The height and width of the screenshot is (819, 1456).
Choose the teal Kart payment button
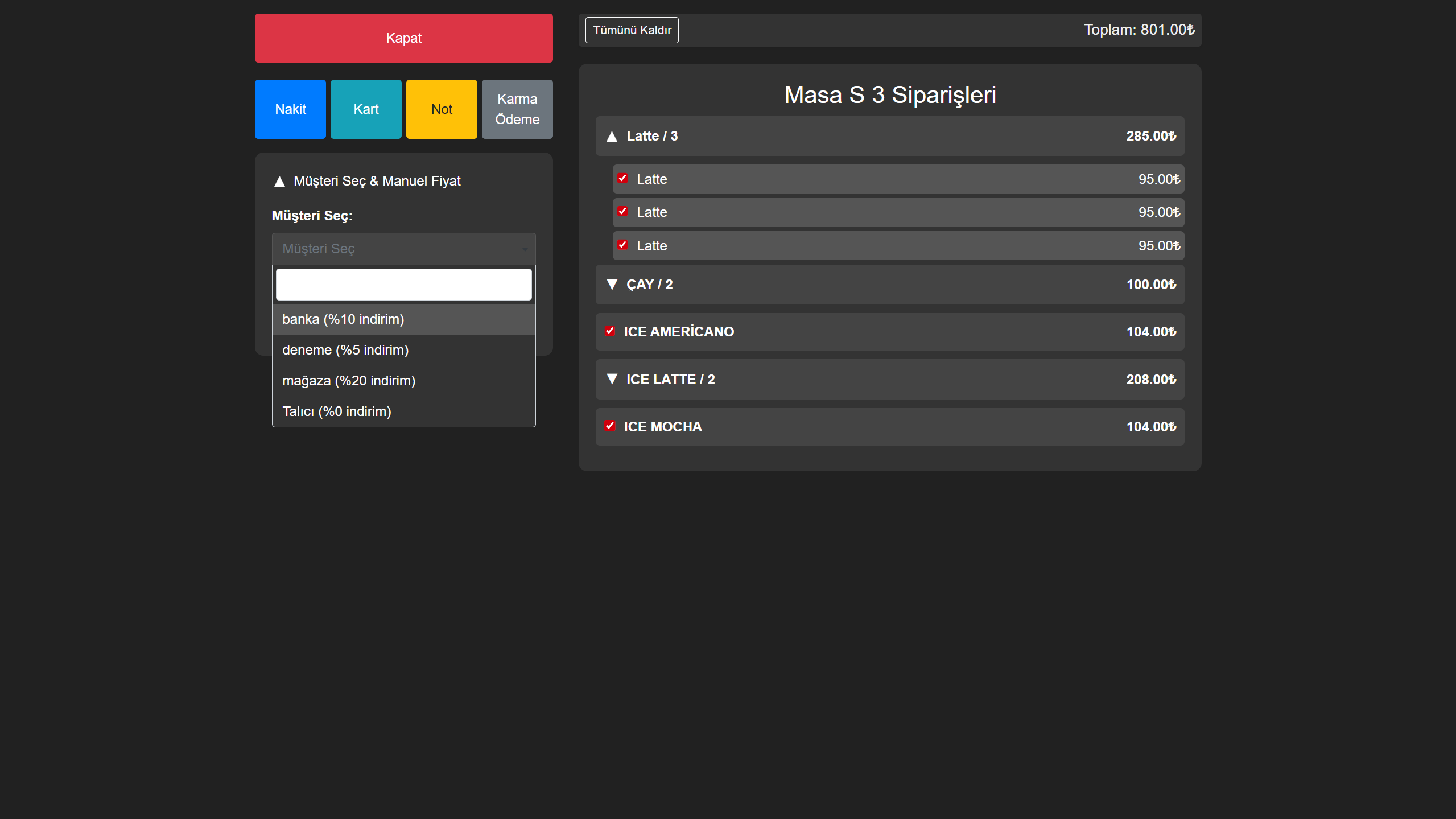(x=366, y=109)
